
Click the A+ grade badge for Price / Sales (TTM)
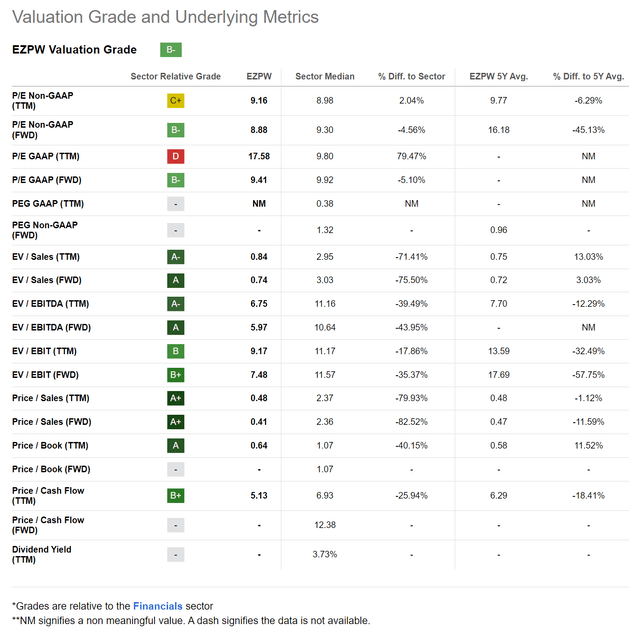[176, 398]
